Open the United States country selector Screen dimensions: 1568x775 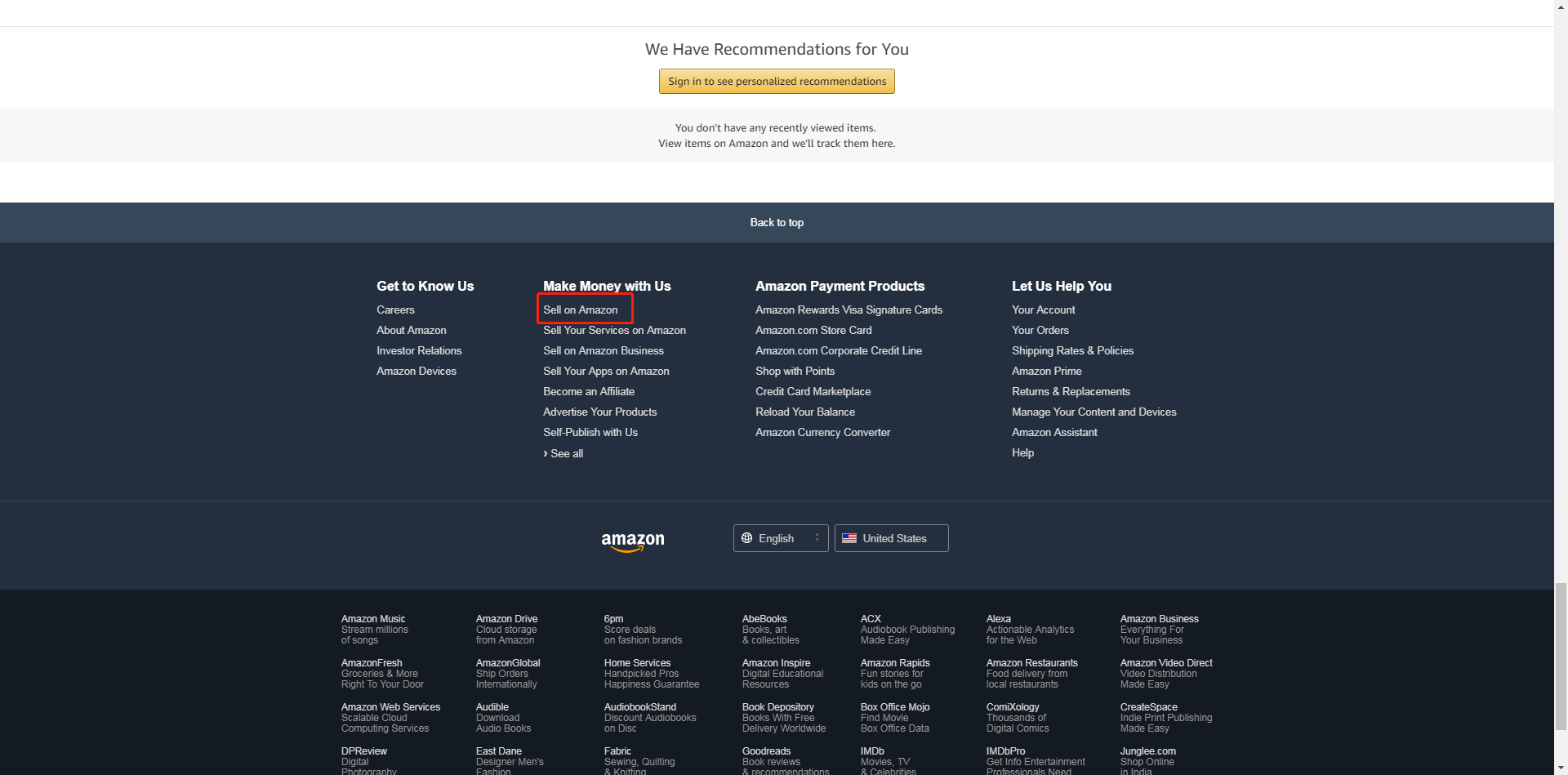[x=892, y=538]
